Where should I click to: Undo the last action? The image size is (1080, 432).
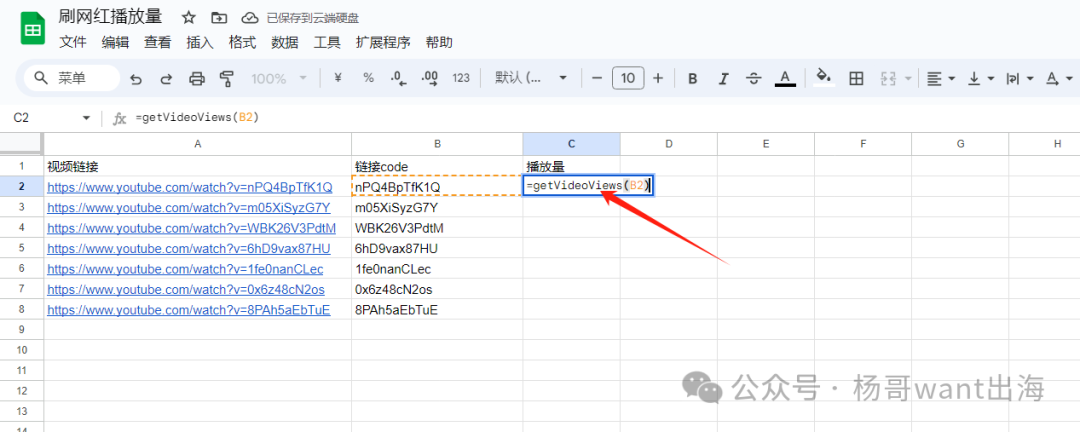[x=136, y=79]
